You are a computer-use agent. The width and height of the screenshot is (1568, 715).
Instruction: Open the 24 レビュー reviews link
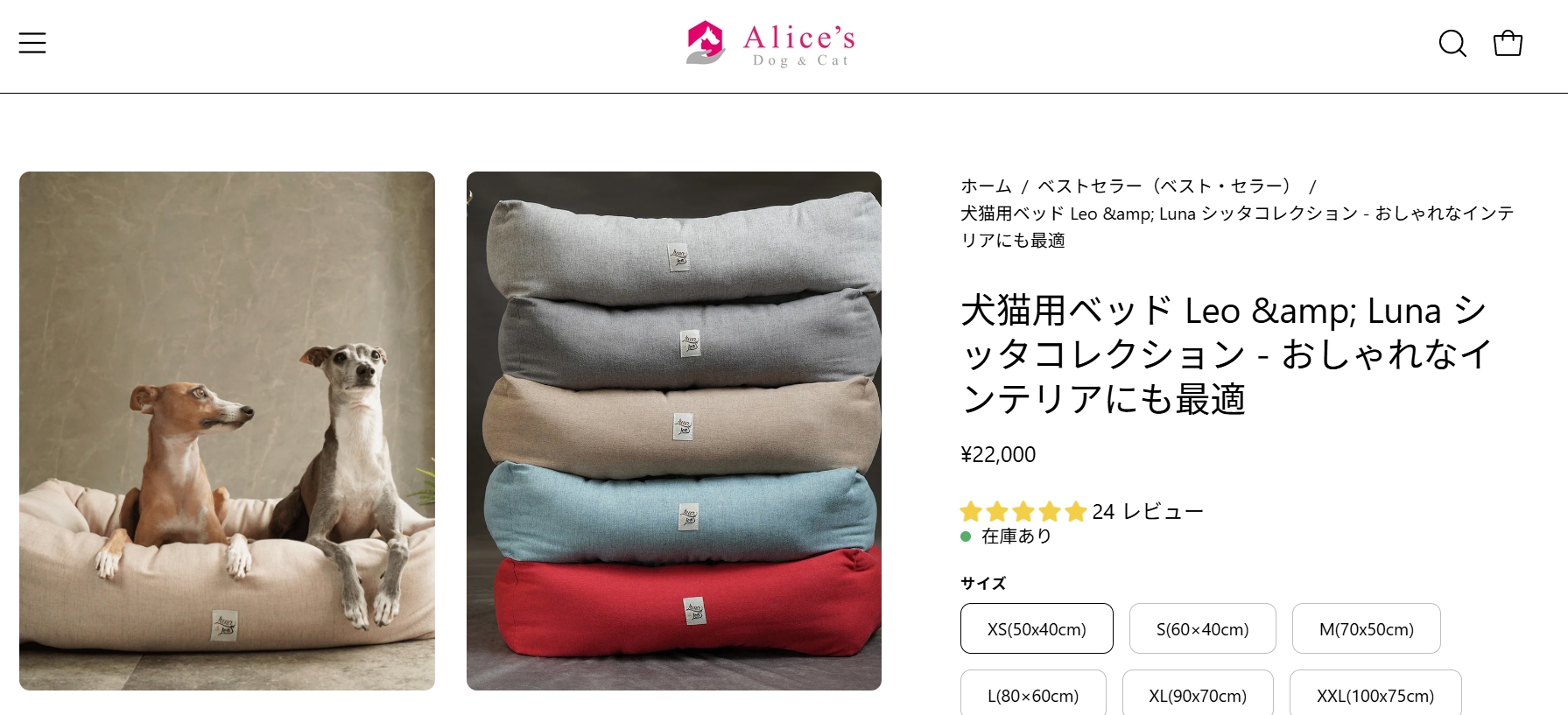[1148, 511]
